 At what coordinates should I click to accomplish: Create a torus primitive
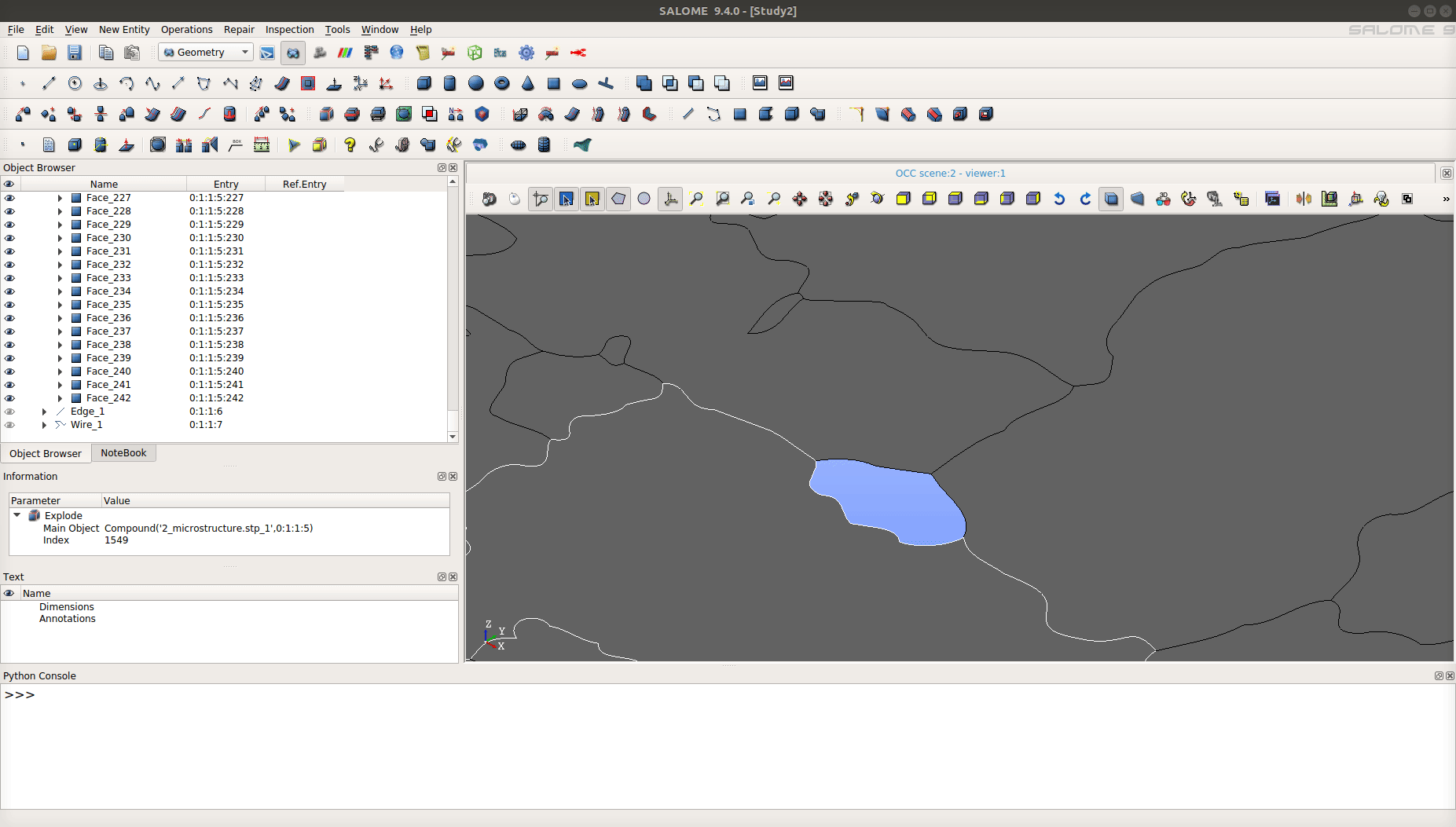(x=502, y=83)
